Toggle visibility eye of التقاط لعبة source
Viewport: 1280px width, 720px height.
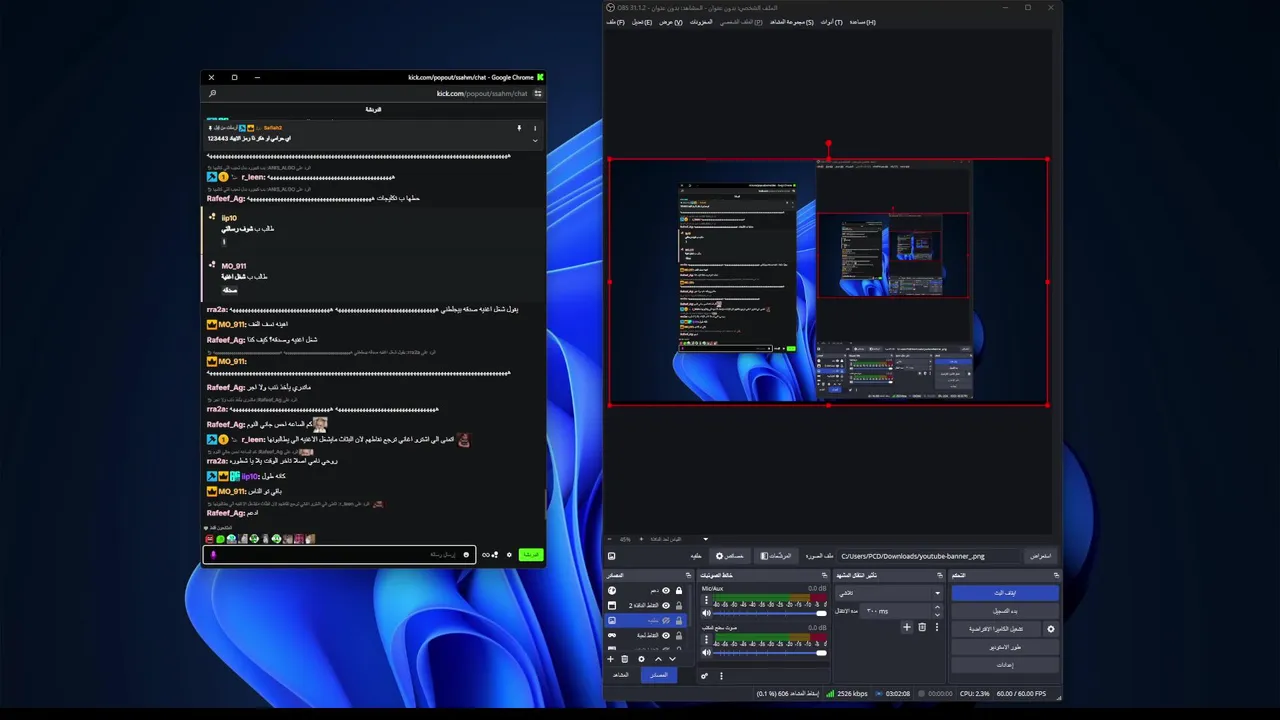tap(666, 635)
